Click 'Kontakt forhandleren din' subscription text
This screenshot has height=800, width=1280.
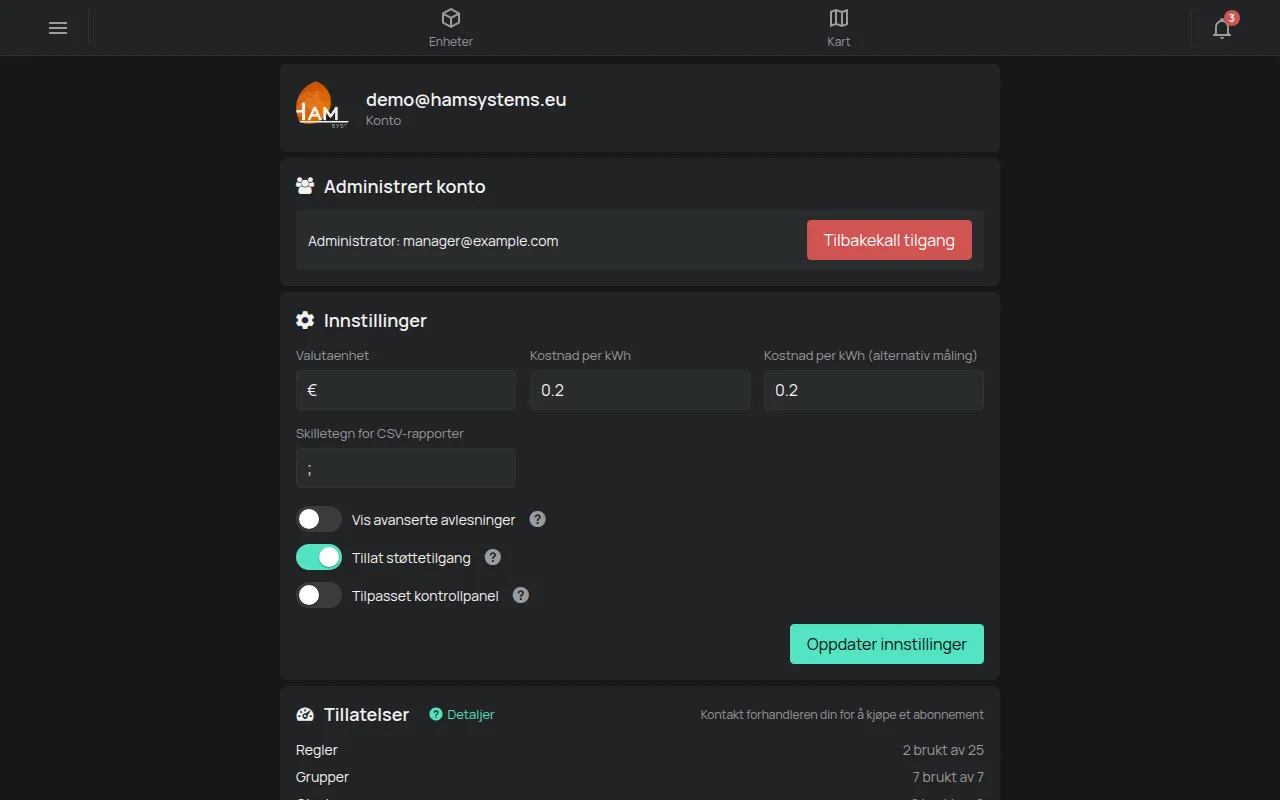(x=842, y=714)
